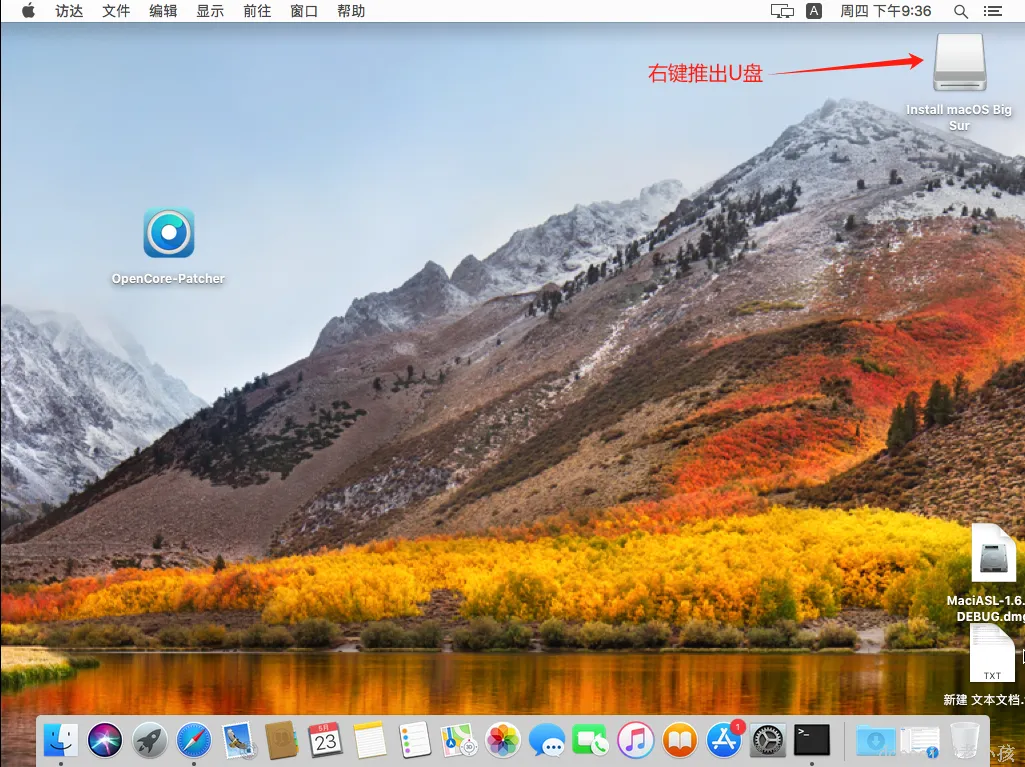Open Finder from the Dock
This screenshot has height=767, width=1025.
(x=61, y=740)
